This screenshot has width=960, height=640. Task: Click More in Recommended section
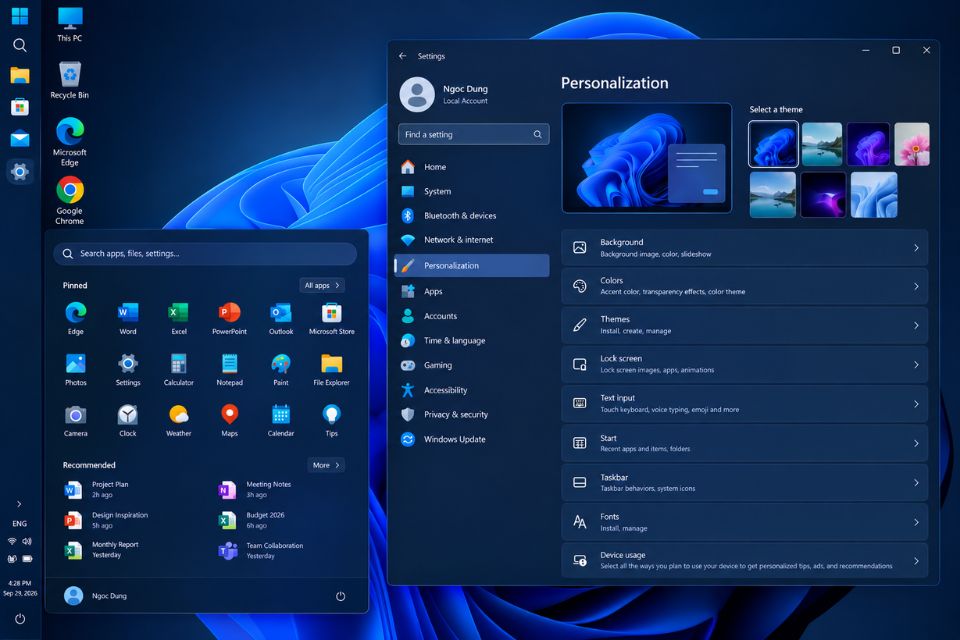pos(326,465)
